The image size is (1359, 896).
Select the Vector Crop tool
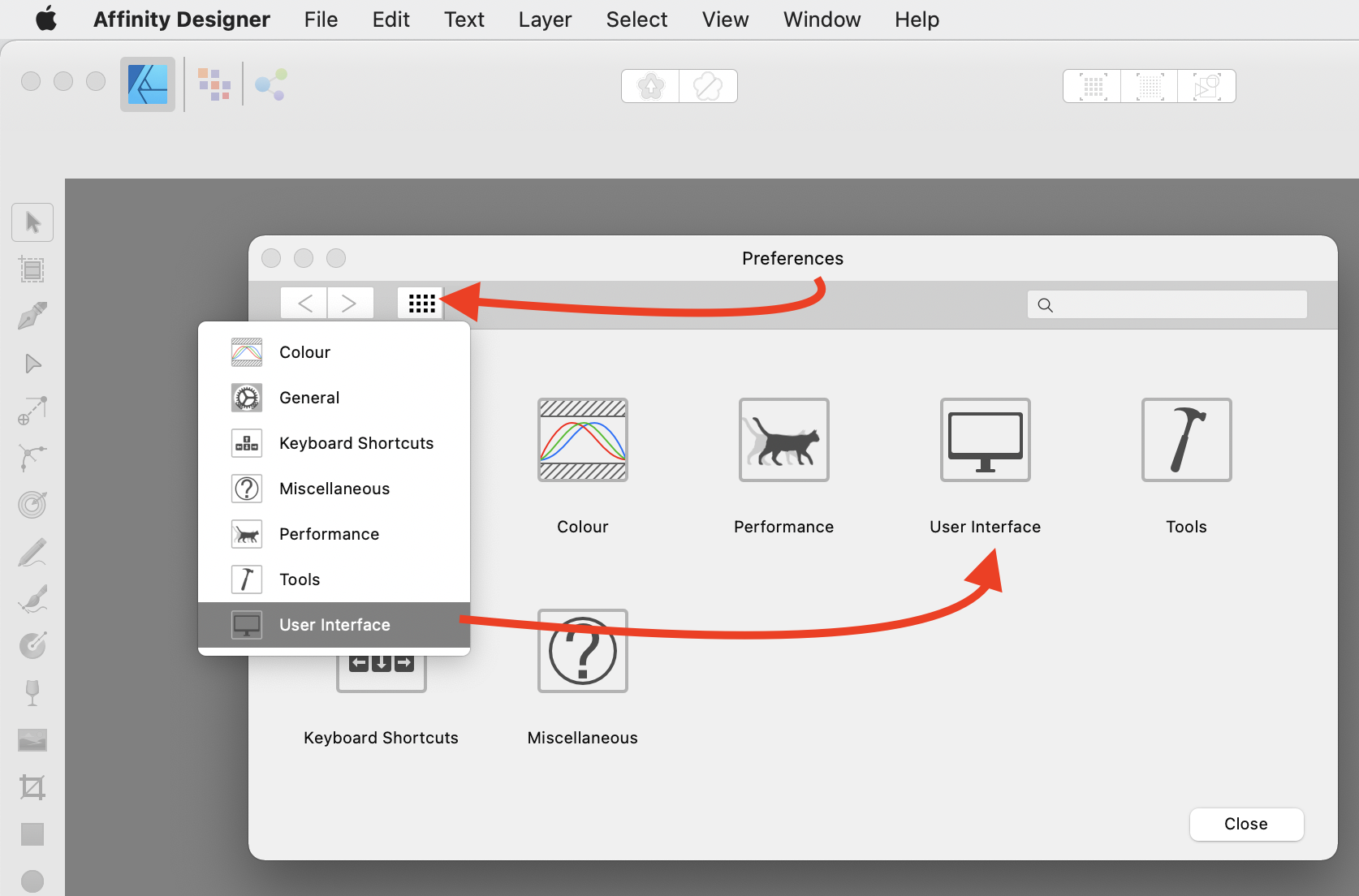tap(32, 787)
